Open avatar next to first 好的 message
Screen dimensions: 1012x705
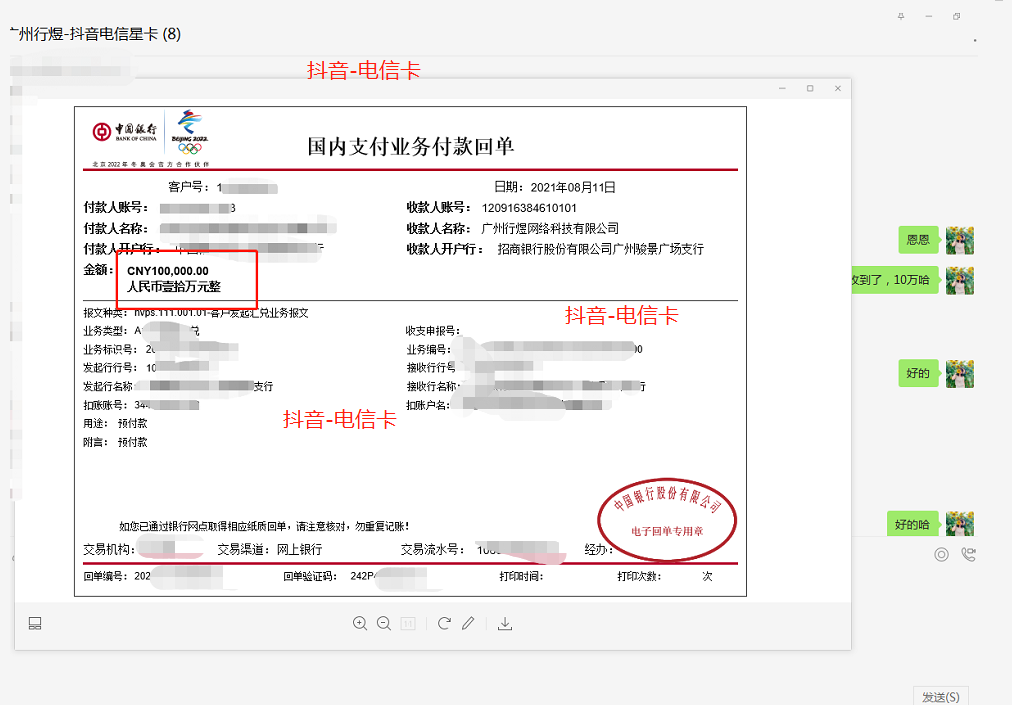(x=960, y=374)
